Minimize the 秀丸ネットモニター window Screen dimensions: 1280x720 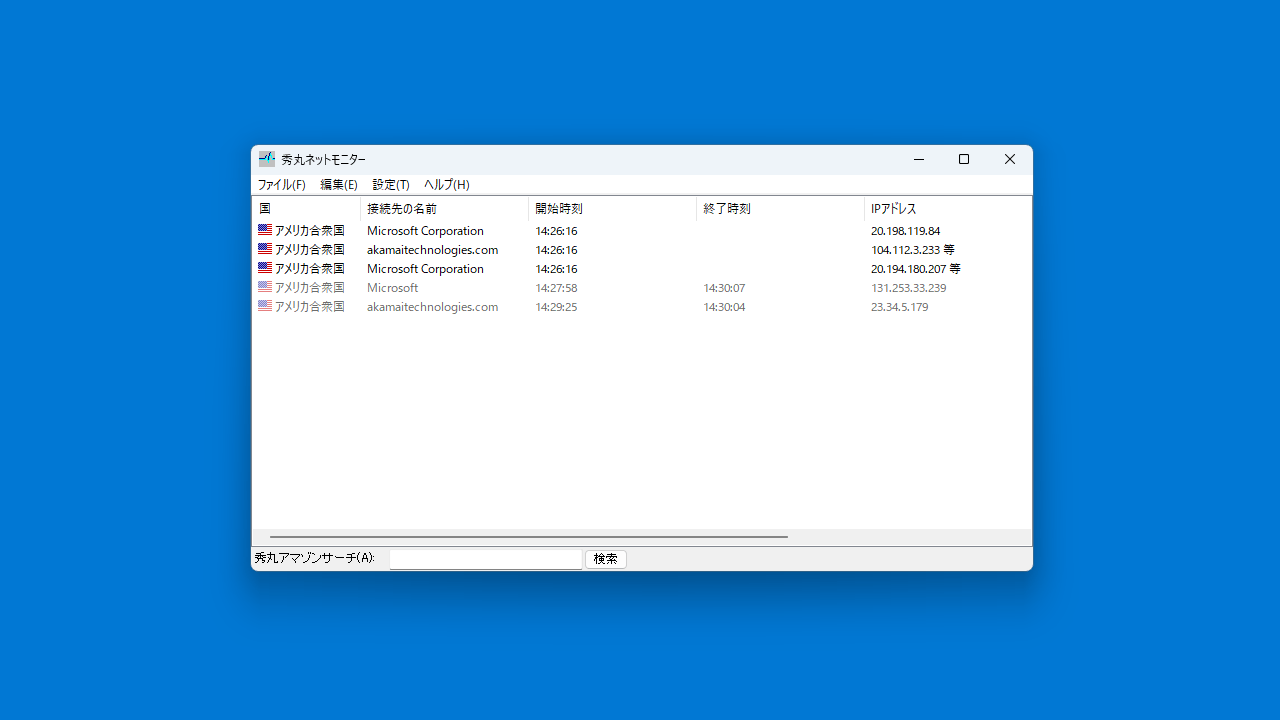point(918,159)
